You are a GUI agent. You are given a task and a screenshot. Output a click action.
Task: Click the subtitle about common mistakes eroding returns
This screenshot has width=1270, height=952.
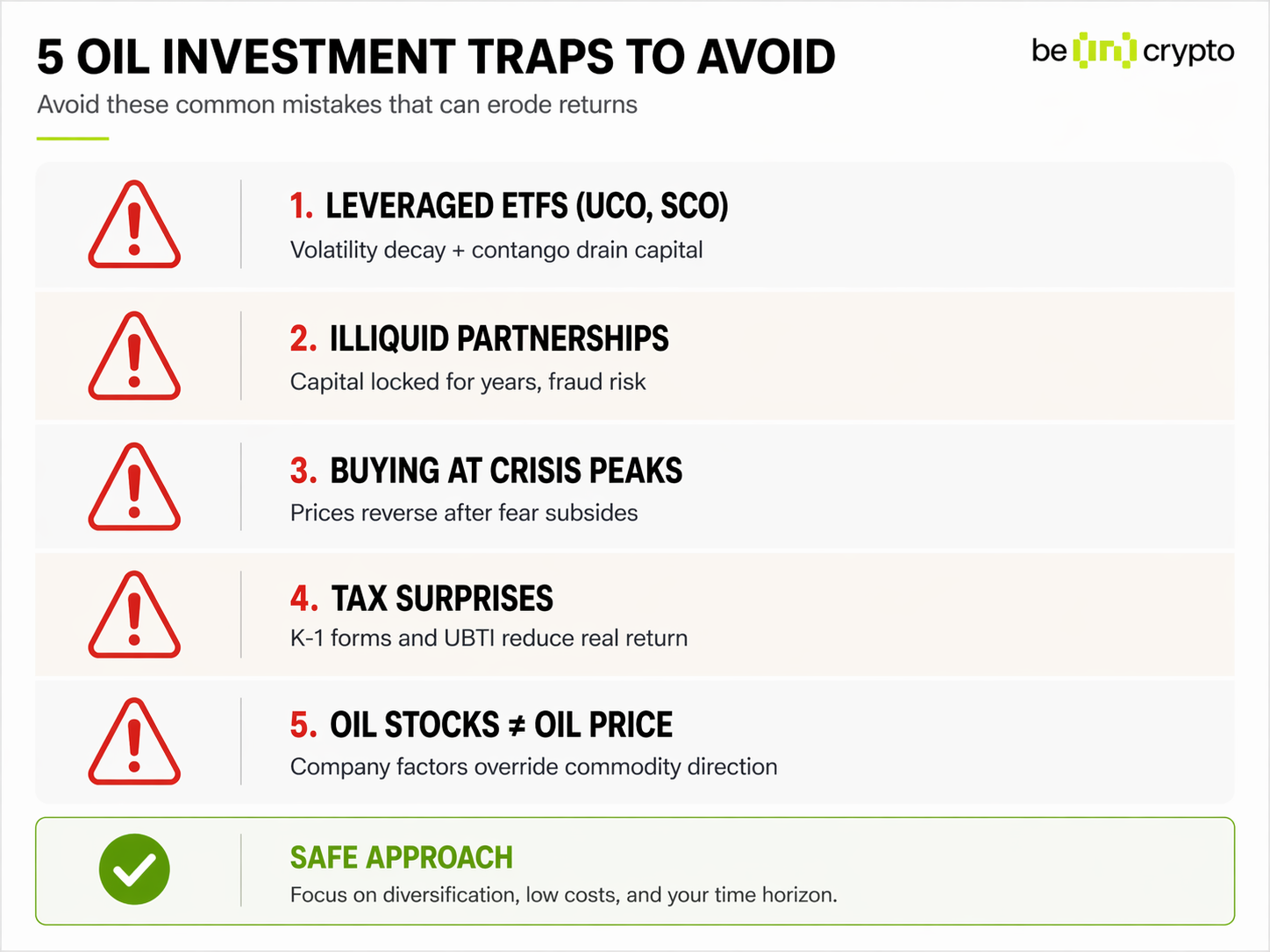pyautogui.click(x=337, y=104)
